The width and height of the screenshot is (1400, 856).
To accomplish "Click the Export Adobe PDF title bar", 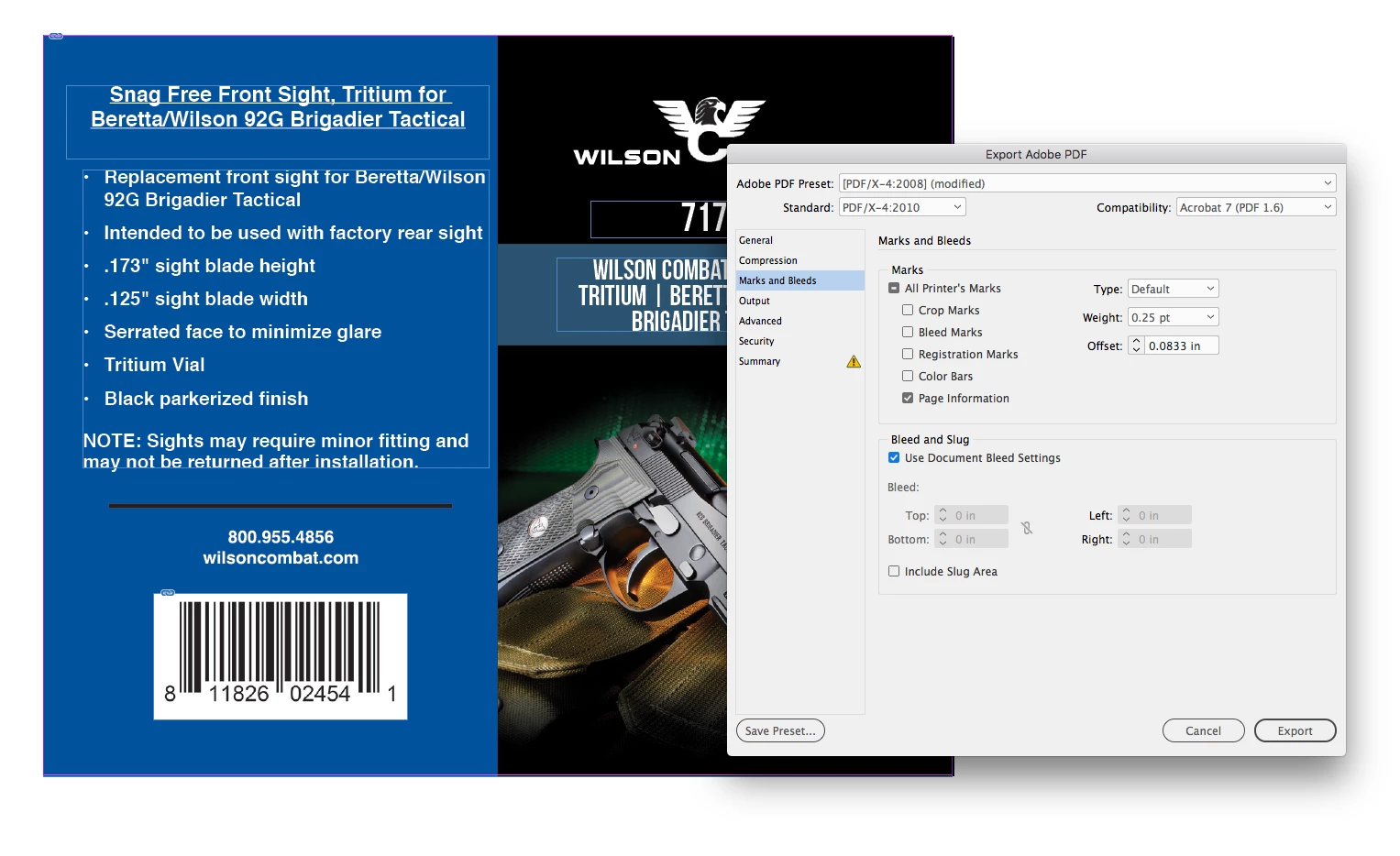I will [x=1036, y=154].
